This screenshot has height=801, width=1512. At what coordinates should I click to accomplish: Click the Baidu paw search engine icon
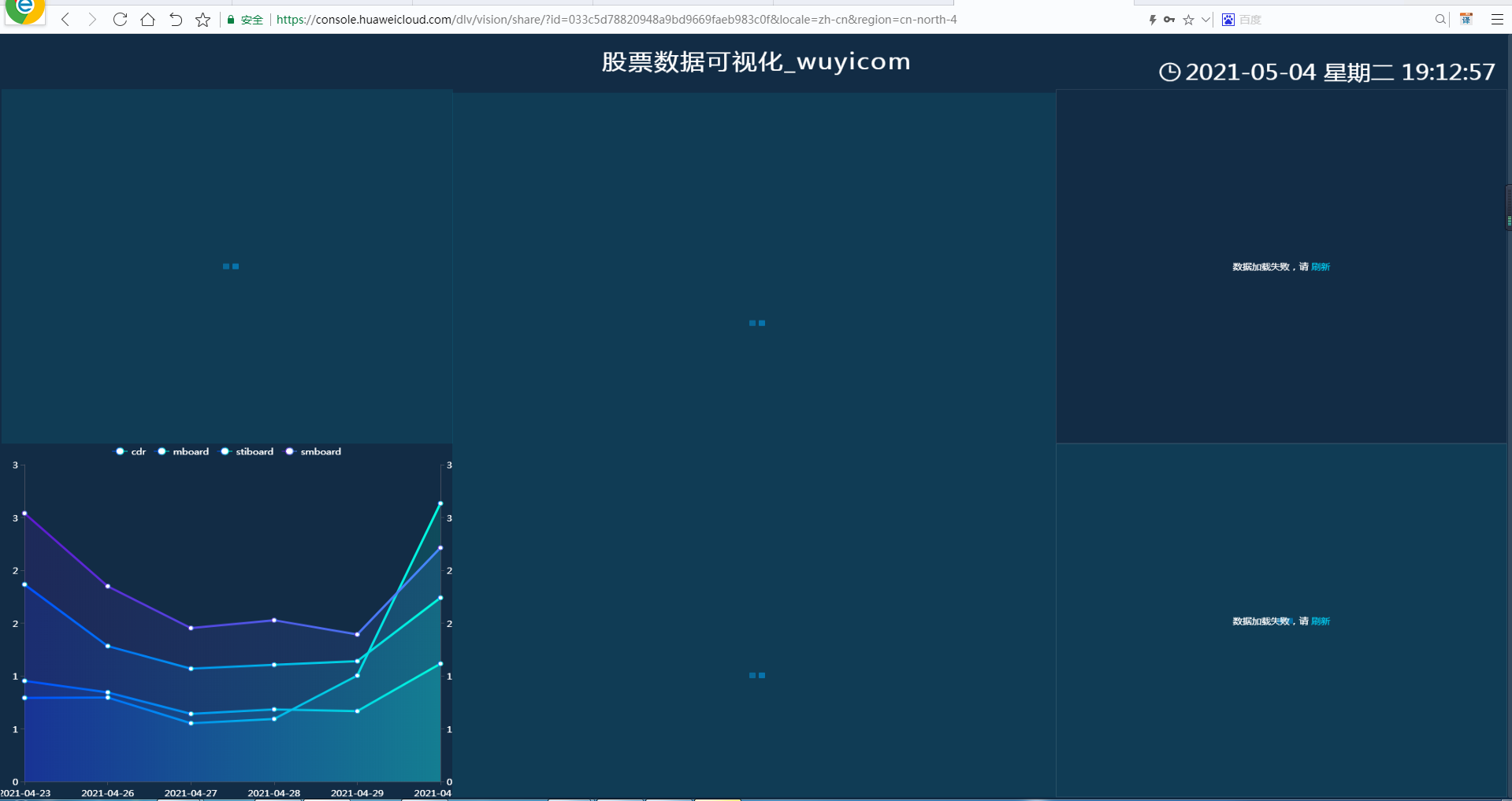click(1228, 20)
